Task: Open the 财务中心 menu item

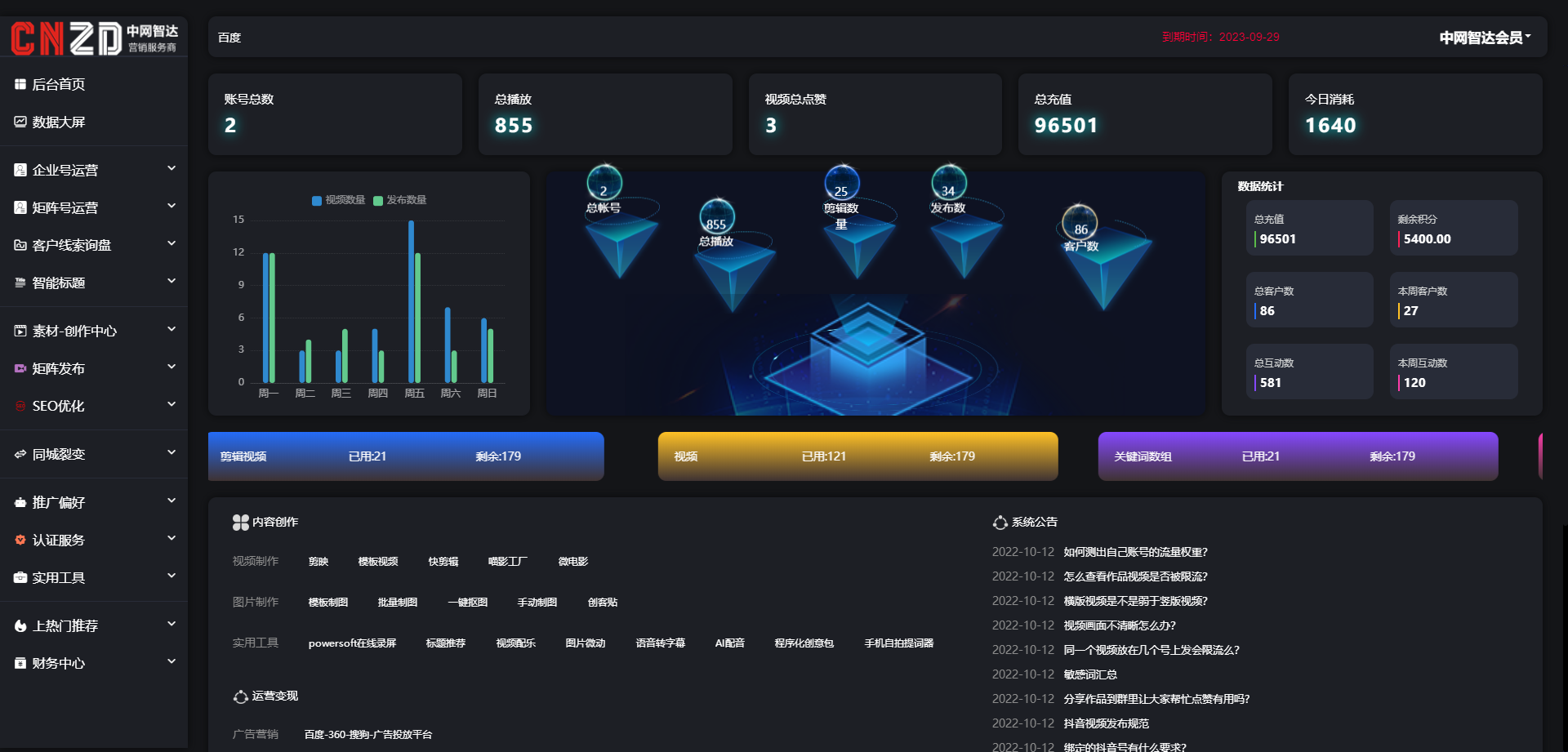Action: tap(59, 663)
